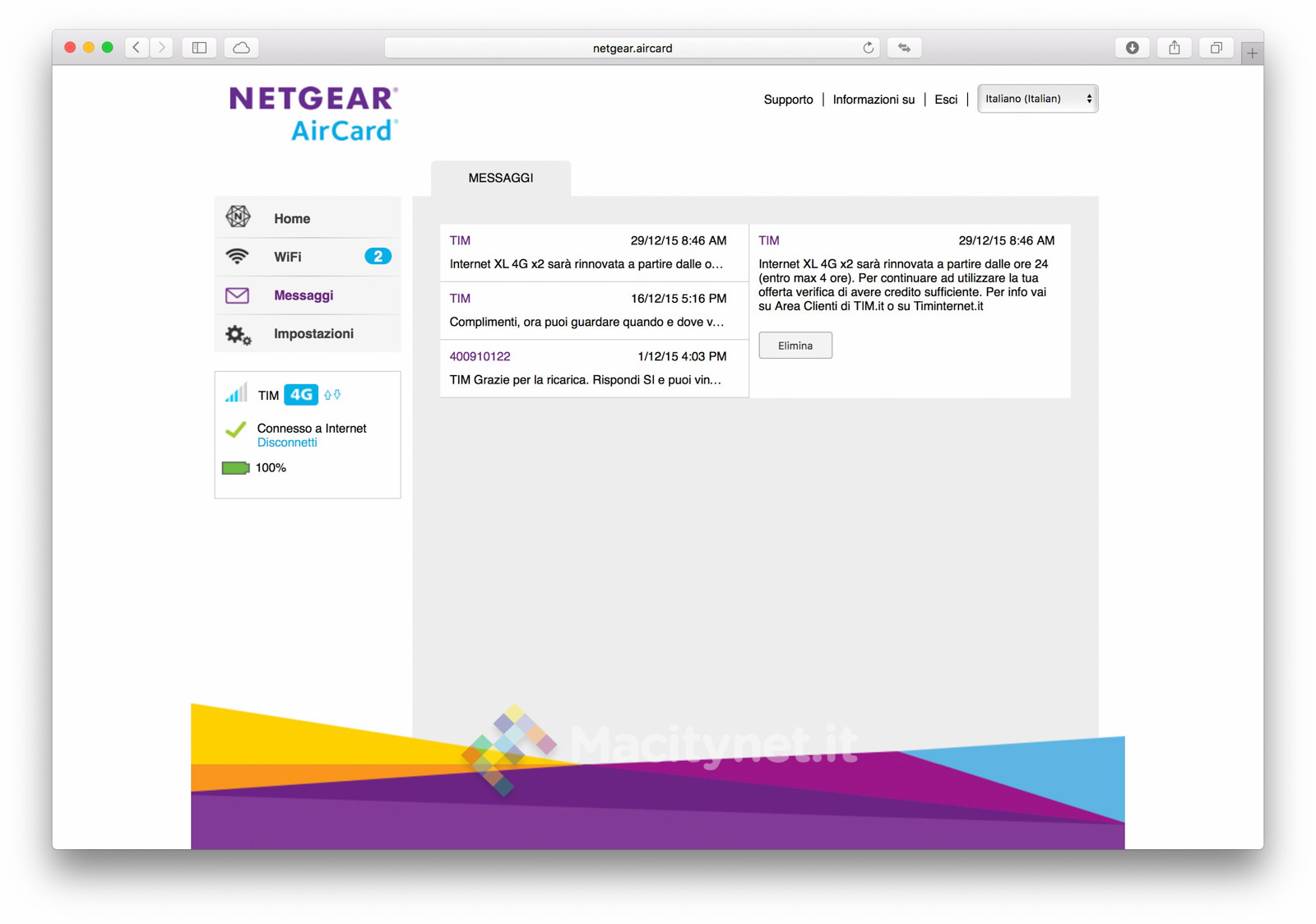Screen dimensions: 1316x924
Task: Show Safari downloads
Action: tap(1133, 48)
